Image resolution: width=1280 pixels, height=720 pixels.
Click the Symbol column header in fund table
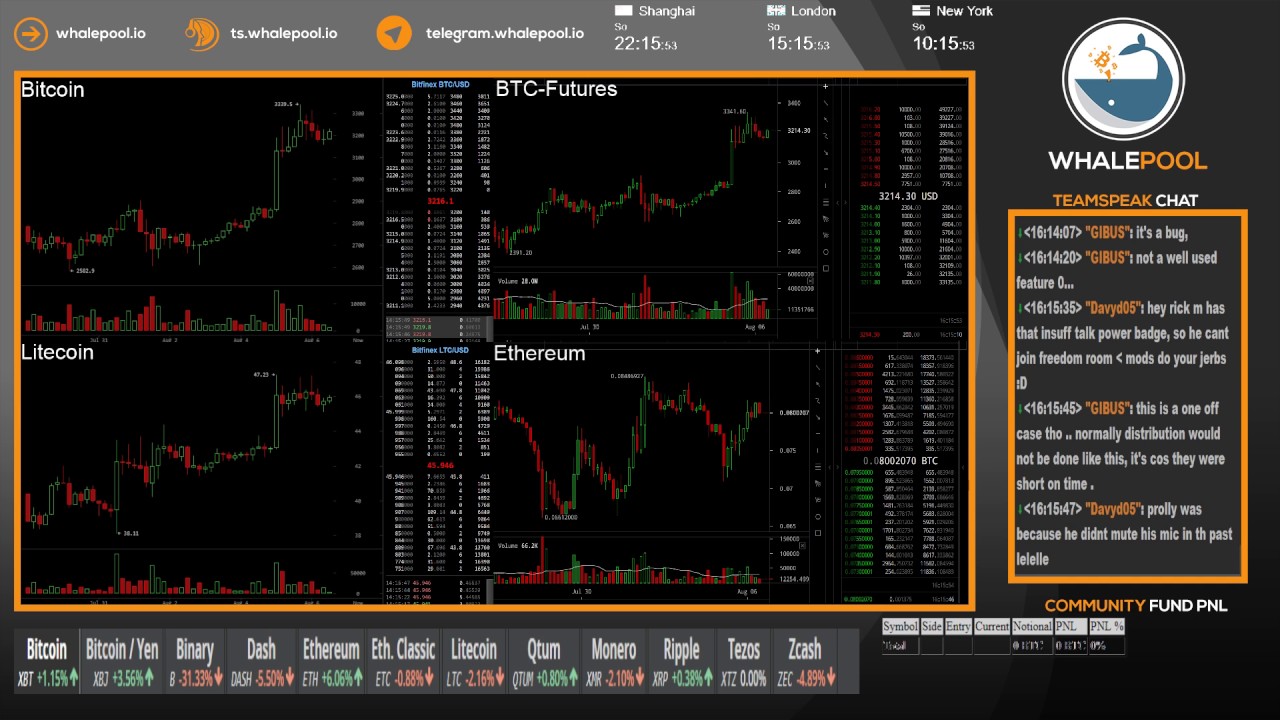pyautogui.click(x=900, y=626)
